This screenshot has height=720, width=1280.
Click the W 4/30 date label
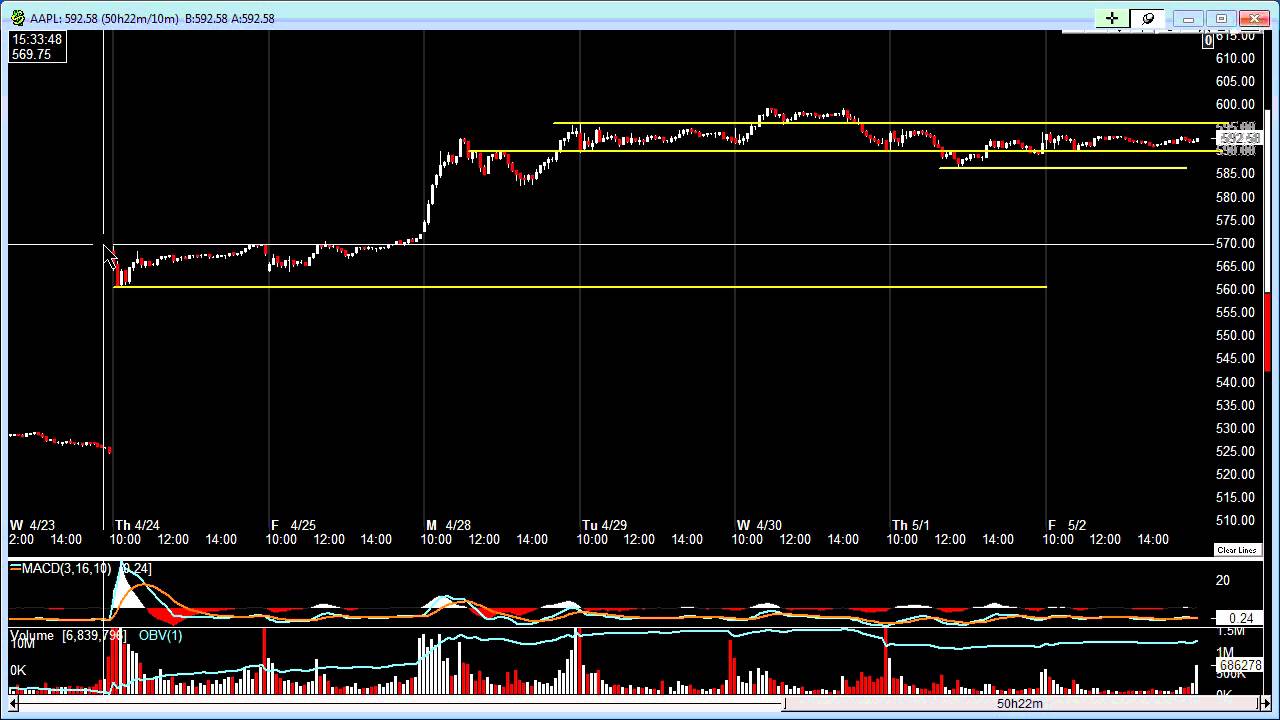pyautogui.click(x=759, y=525)
